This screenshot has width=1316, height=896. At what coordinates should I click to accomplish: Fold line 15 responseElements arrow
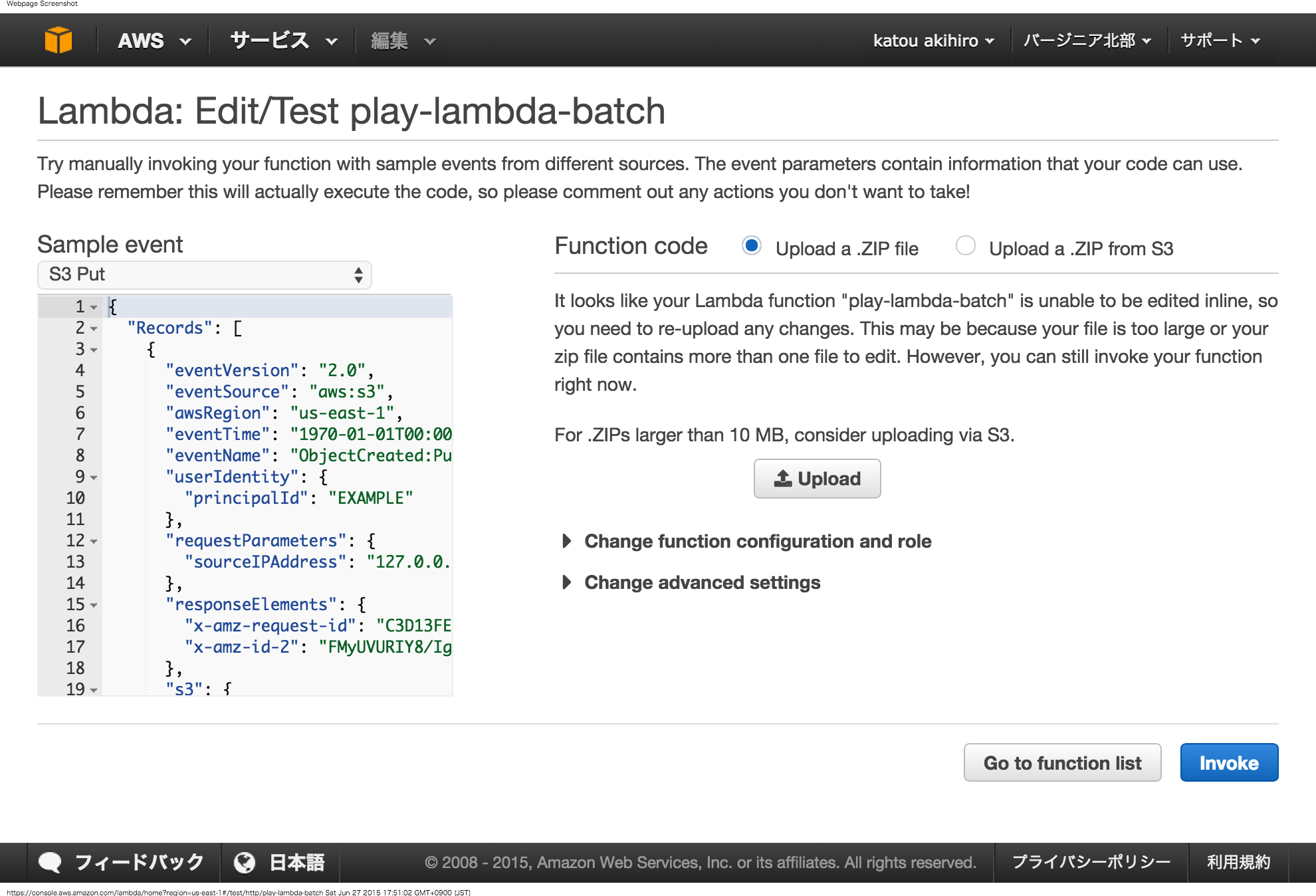tap(94, 605)
